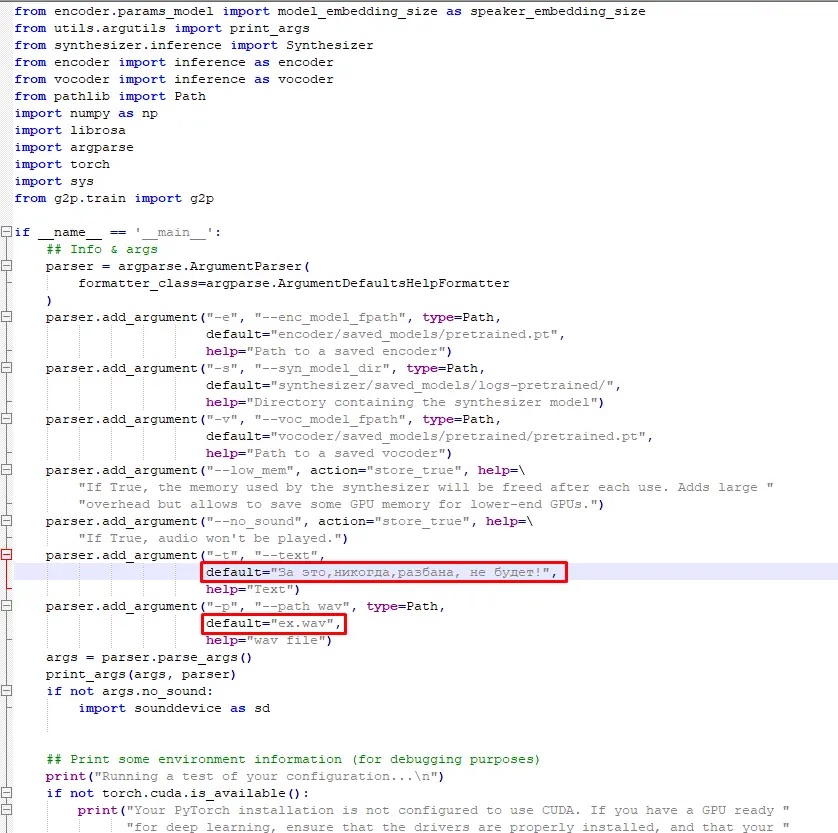Collapse the argparse.ArgumentParser( fold marker

(x=6, y=266)
